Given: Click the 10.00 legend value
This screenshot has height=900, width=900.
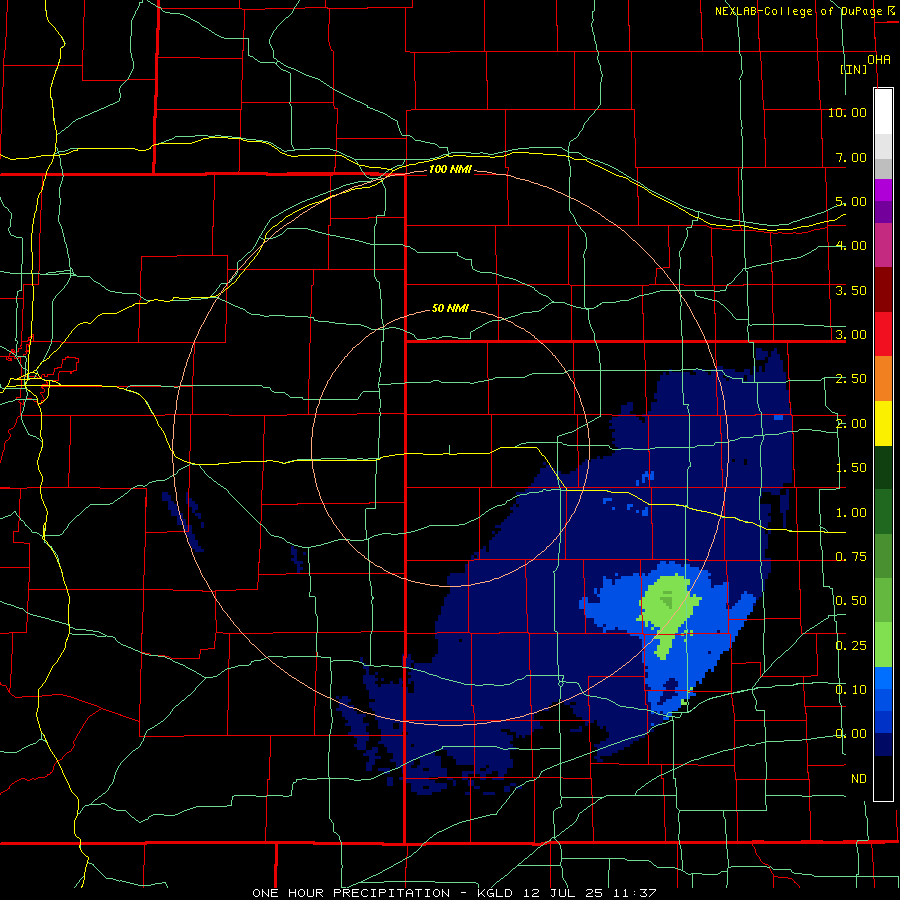Looking at the screenshot, I should pos(847,112).
